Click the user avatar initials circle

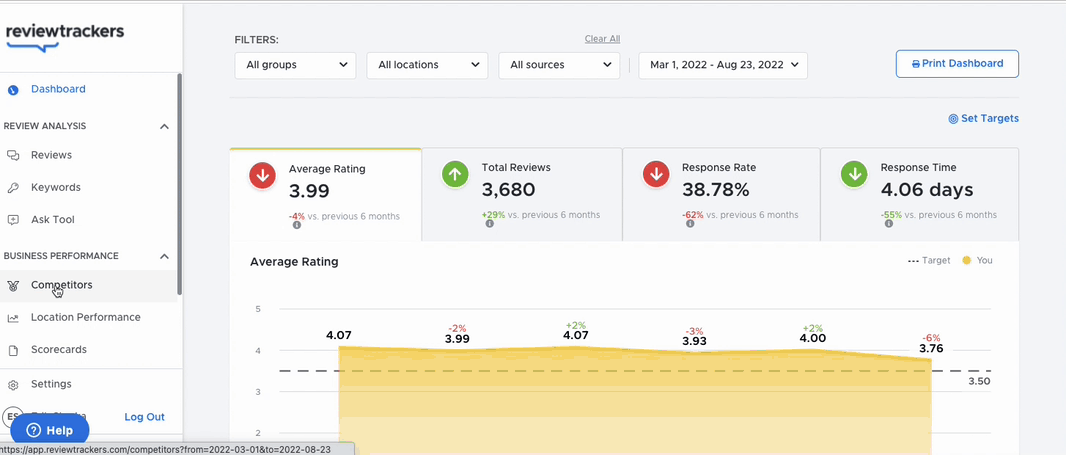tap(12, 416)
